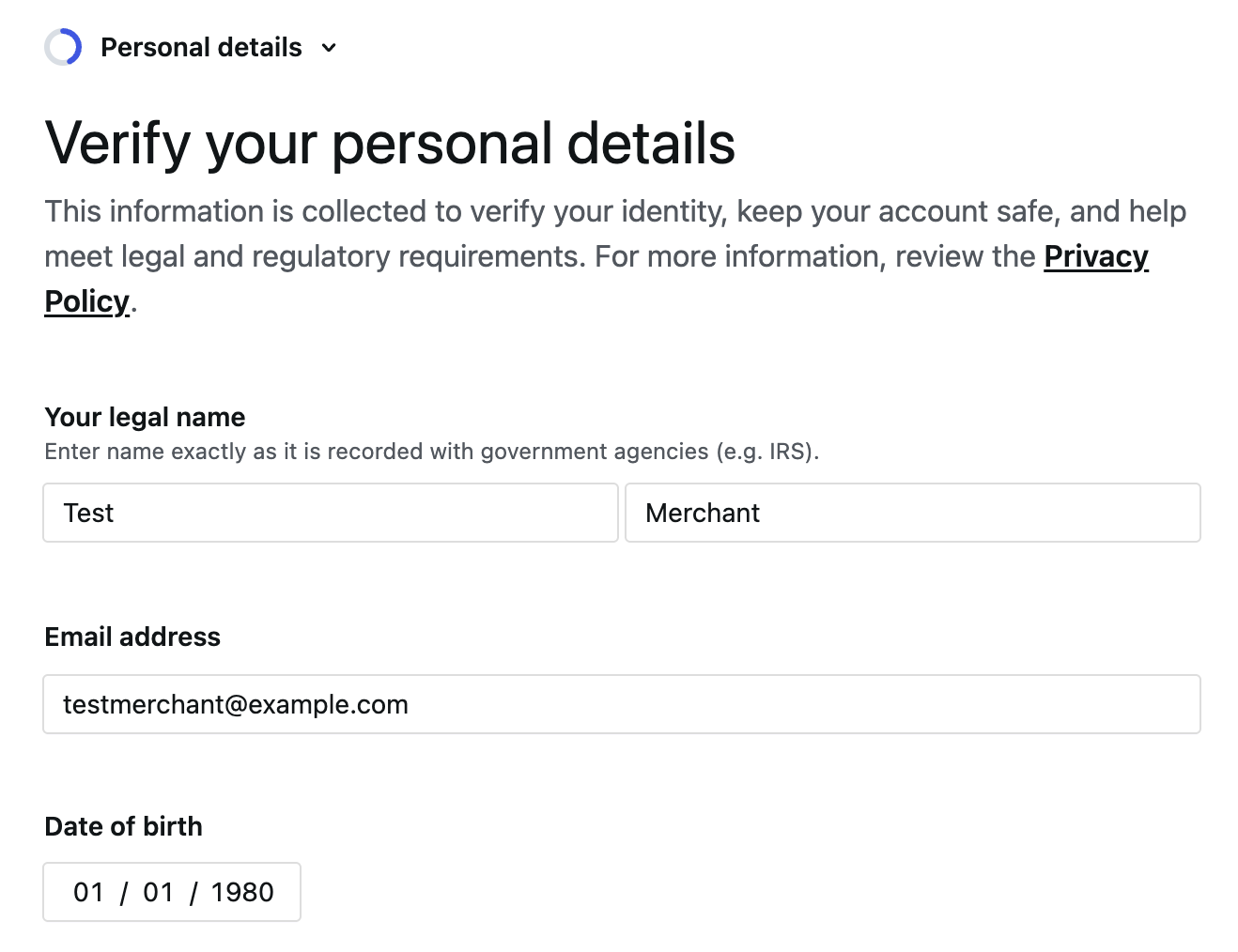The width and height of the screenshot is (1238, 952).
Task: Click into the Email address input
Action: coord(621,704)
